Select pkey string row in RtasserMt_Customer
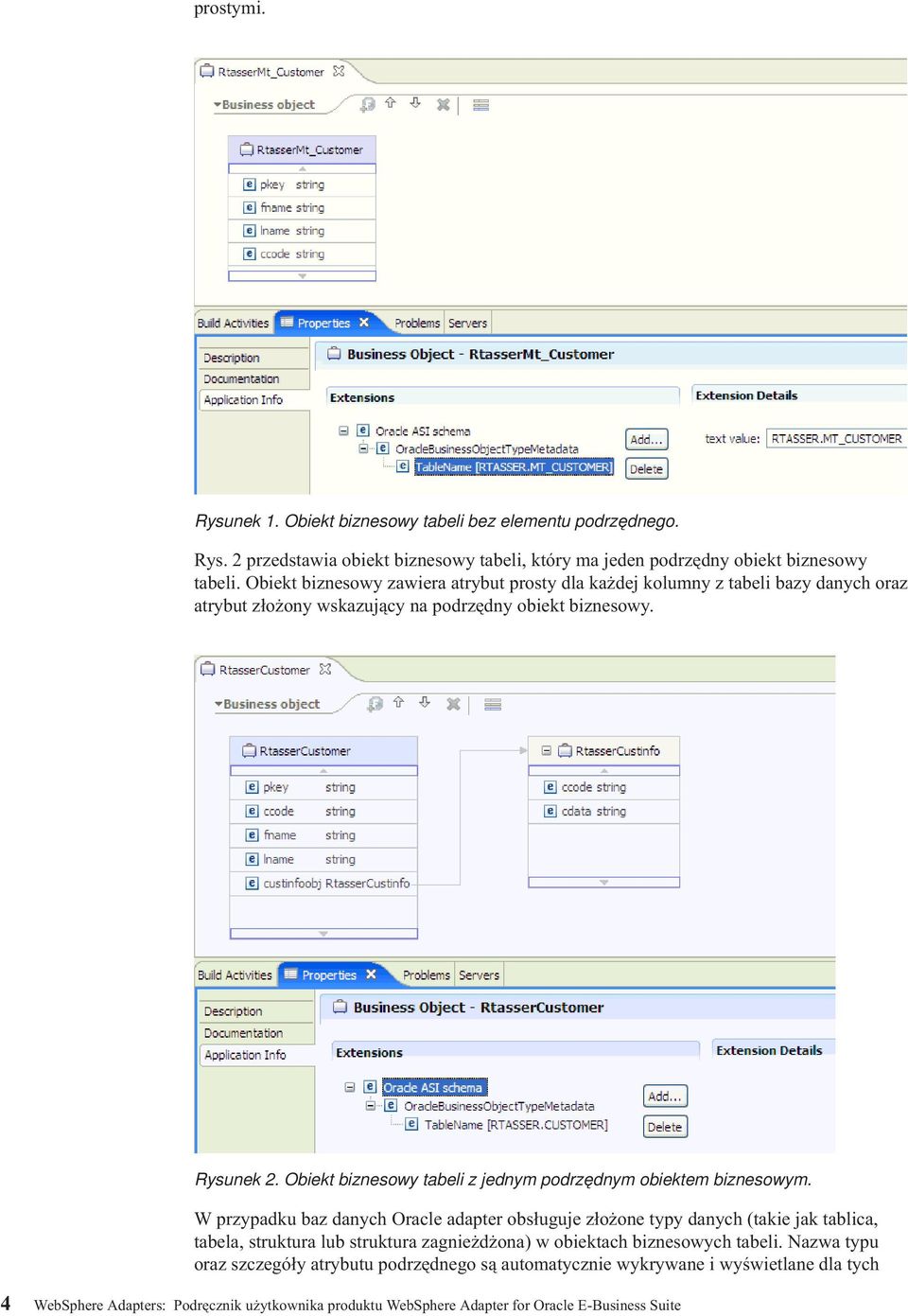This screenshot has width=908, height=1316. [303, 184]
